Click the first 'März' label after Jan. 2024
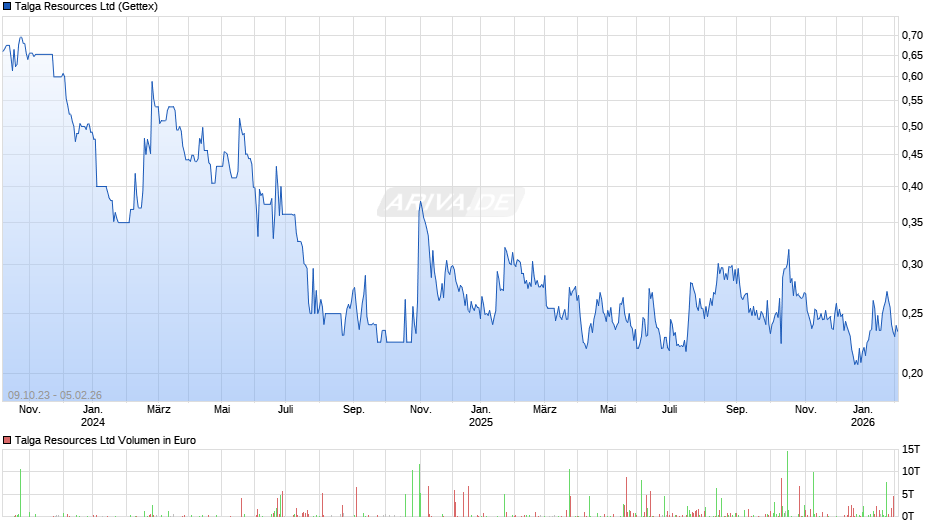 [x=159, y=410]
